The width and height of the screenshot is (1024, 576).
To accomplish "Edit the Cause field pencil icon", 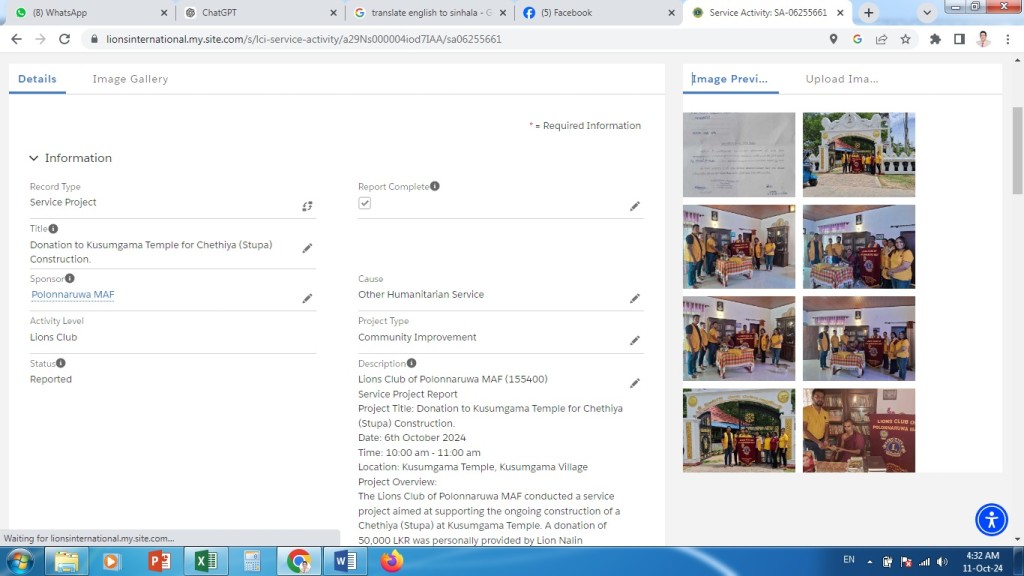I will (635, 298).
